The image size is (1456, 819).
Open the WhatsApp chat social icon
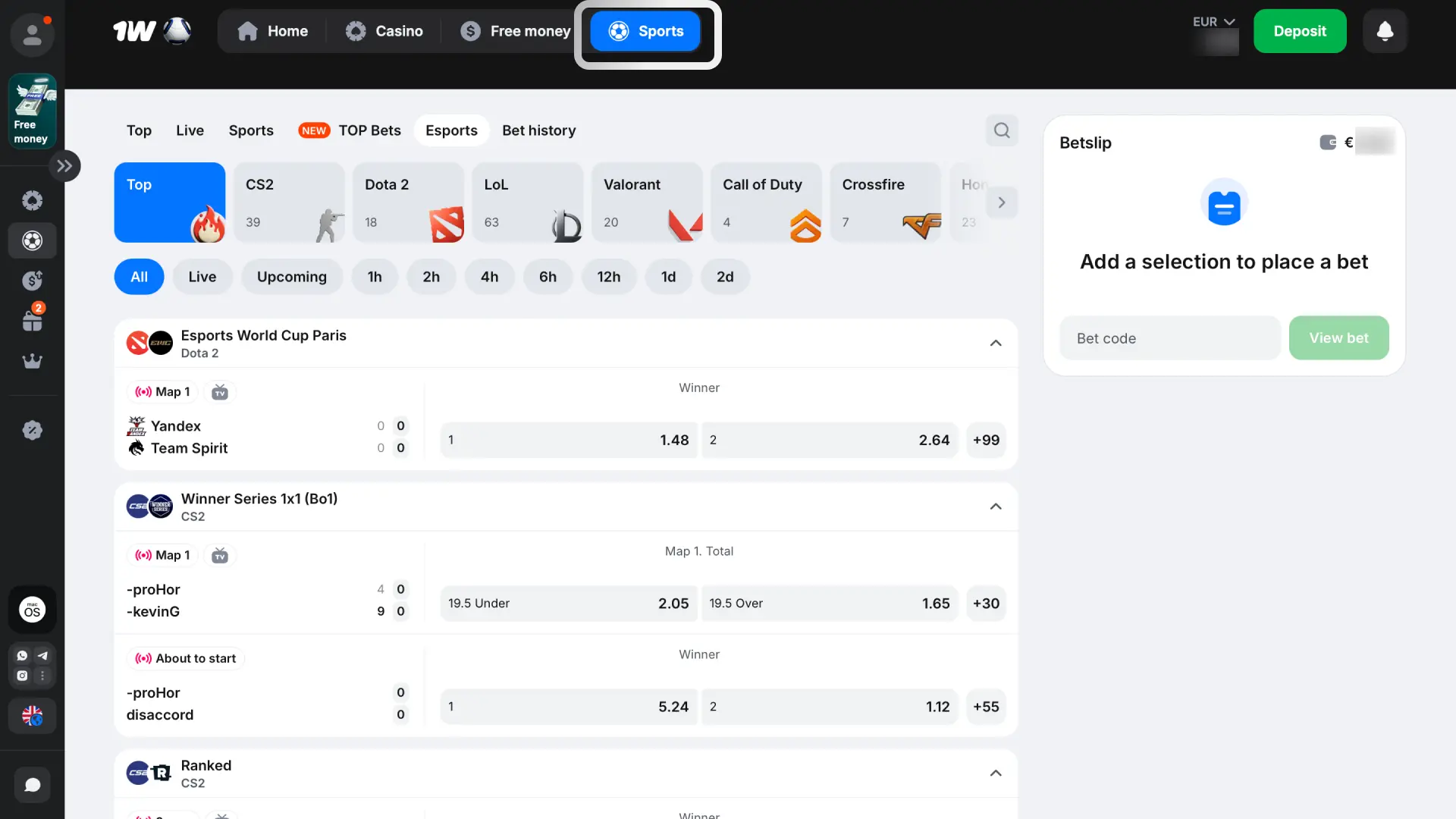[x=22, y=656]
